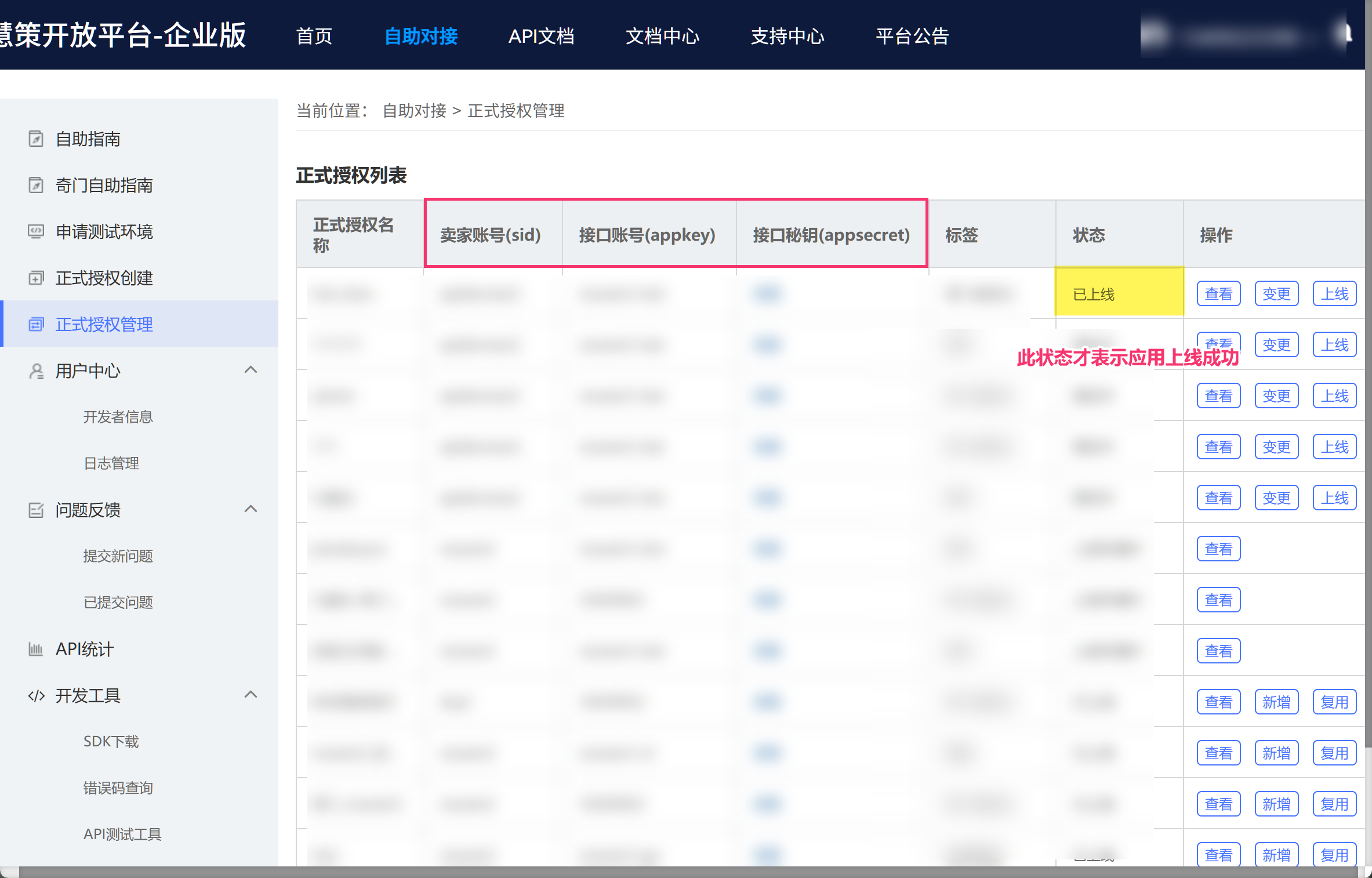Open the SDK下载 sidebar link
The height and width of the screenshot is (878, 1372).
111,742
